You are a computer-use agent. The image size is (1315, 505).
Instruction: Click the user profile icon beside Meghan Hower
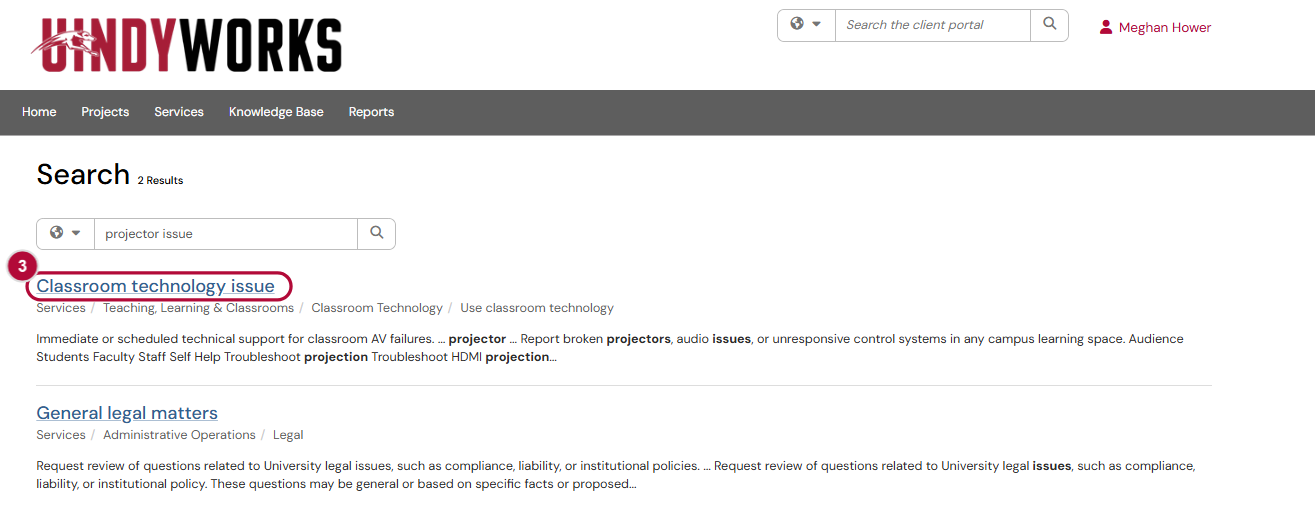coord(1106,27)
